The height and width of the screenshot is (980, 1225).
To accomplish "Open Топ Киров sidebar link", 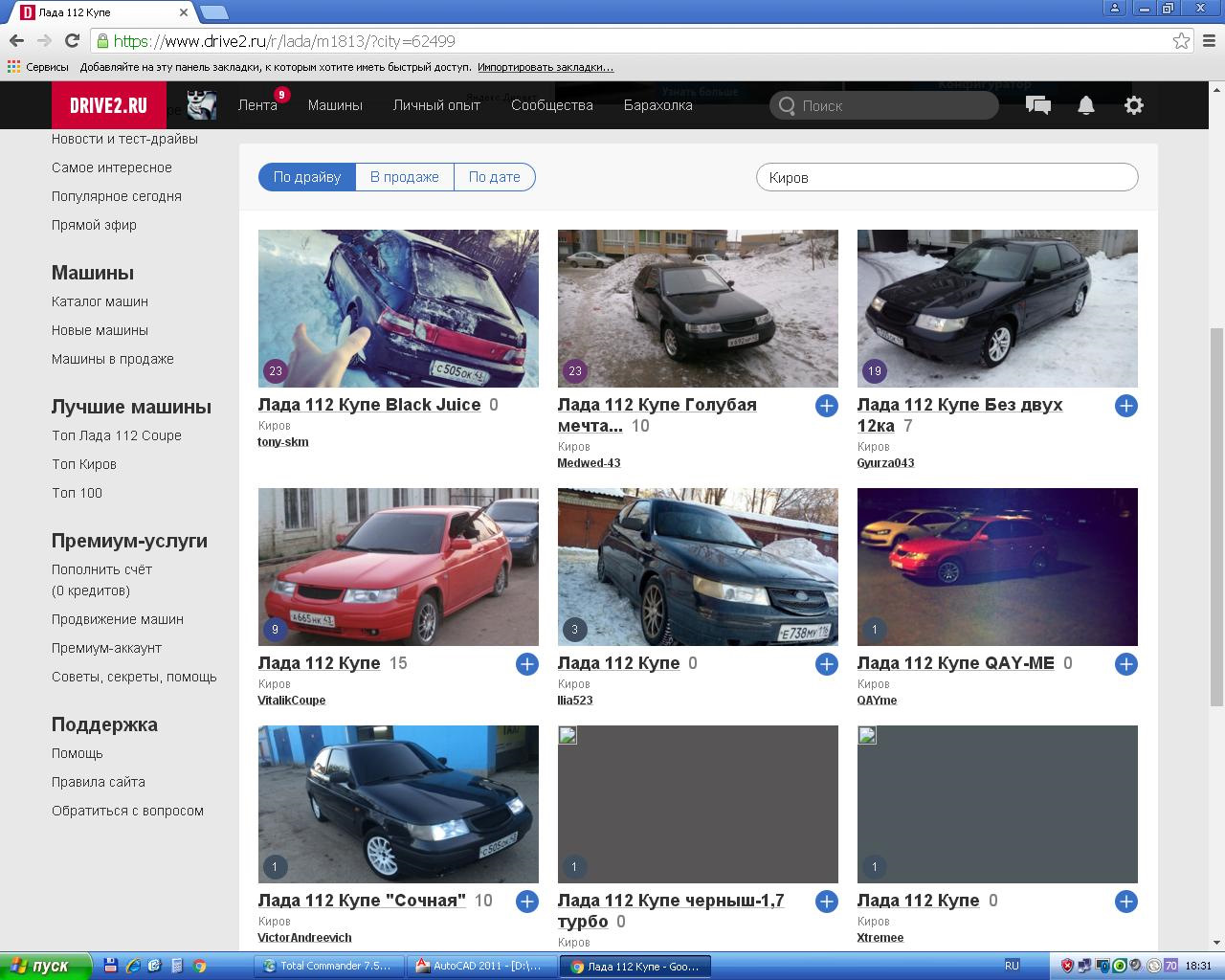I will [84, 464].
